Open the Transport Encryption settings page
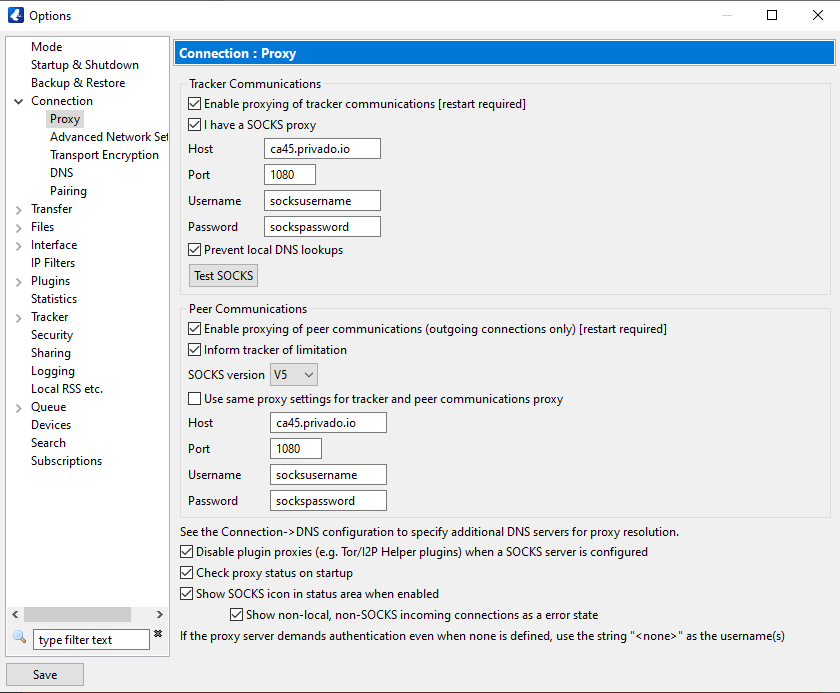This screenshot has width=840, height=693. coord(104,155)
